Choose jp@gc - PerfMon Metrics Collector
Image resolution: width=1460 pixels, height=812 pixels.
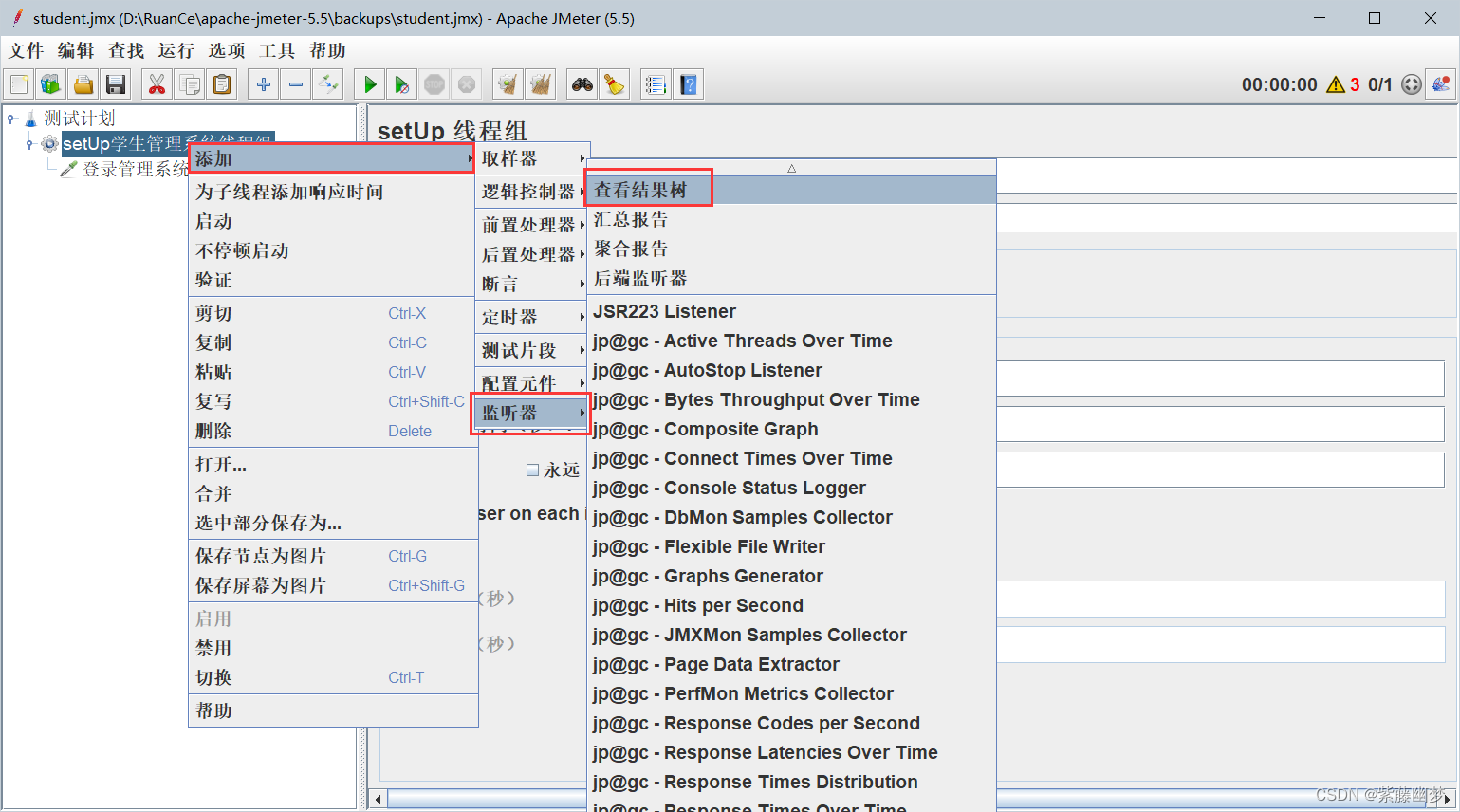click(x=791, y=693)
